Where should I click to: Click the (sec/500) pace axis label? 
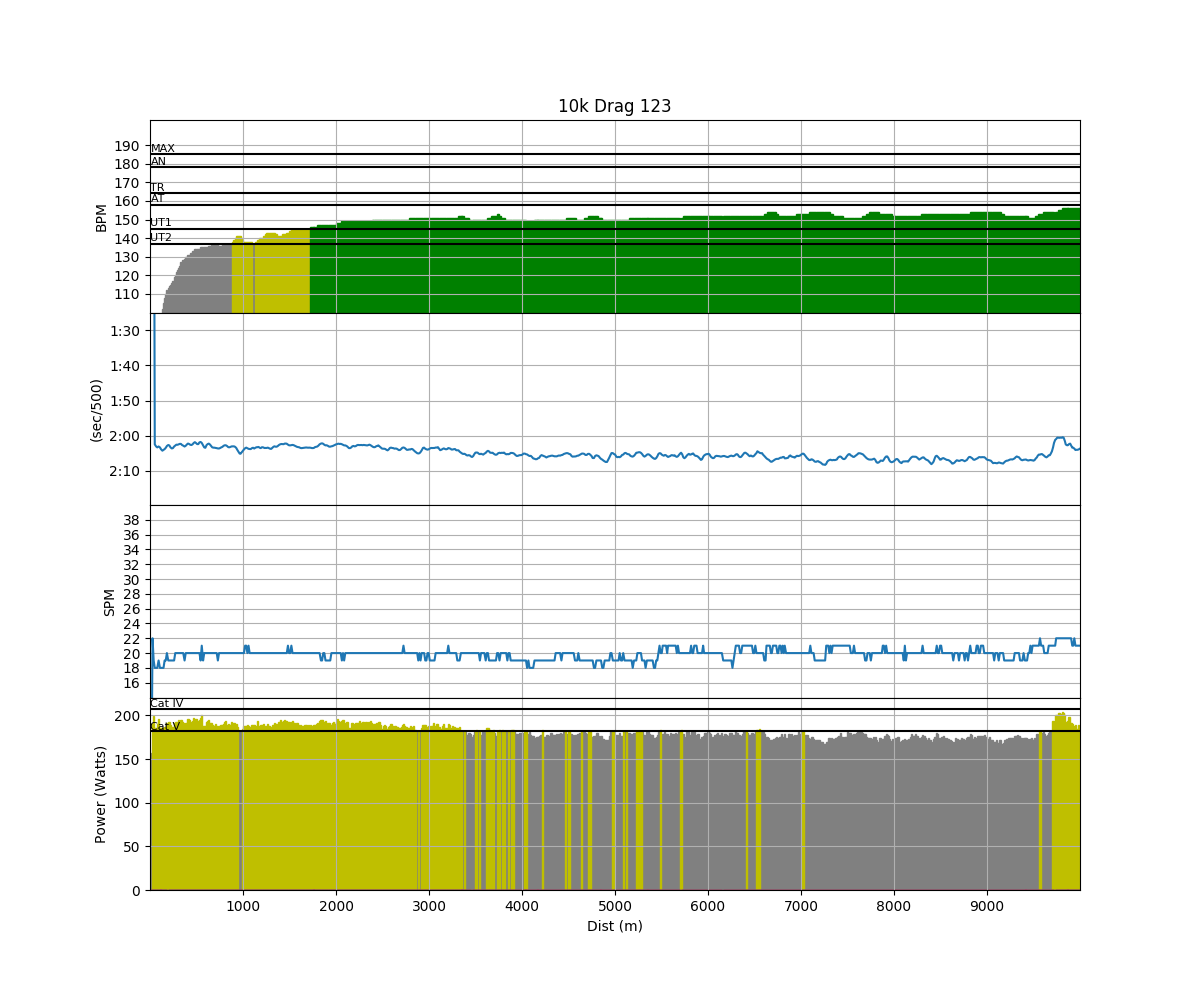pos(97,410)
